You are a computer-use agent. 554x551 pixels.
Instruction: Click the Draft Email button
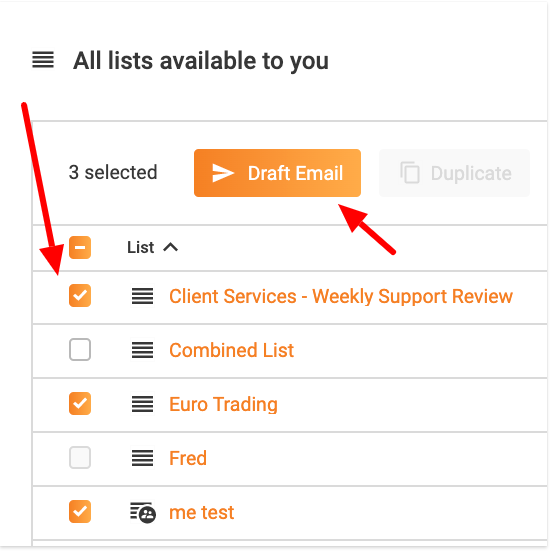pos(277,173)
